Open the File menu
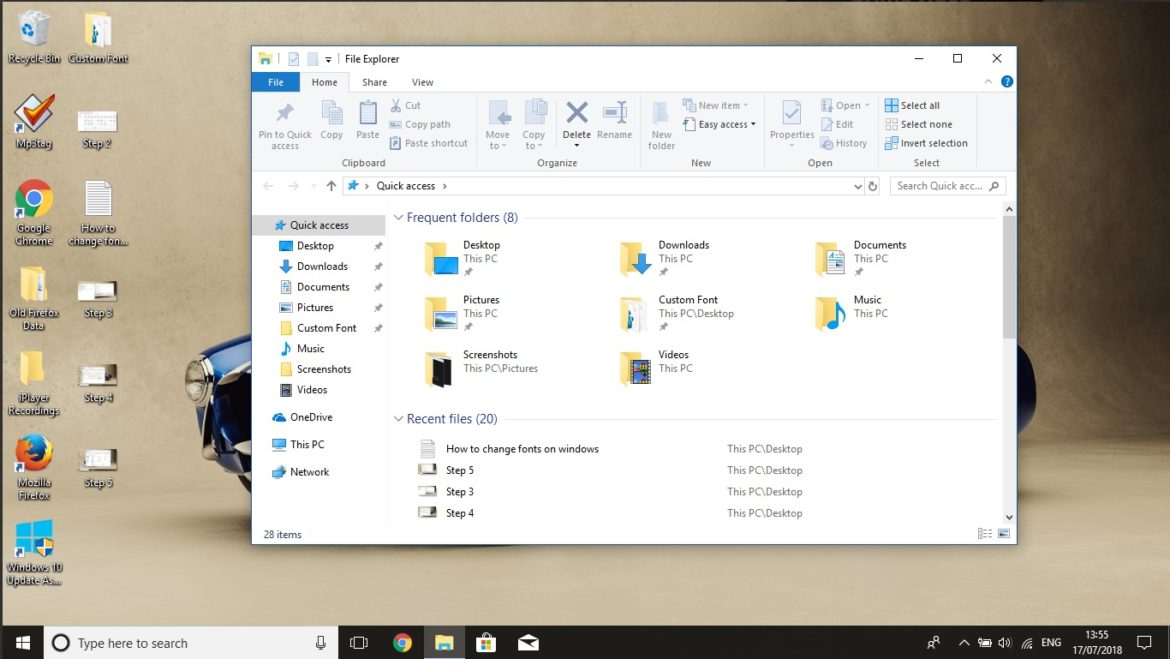This screenshot has width=1170, height=659. [275, 81]
